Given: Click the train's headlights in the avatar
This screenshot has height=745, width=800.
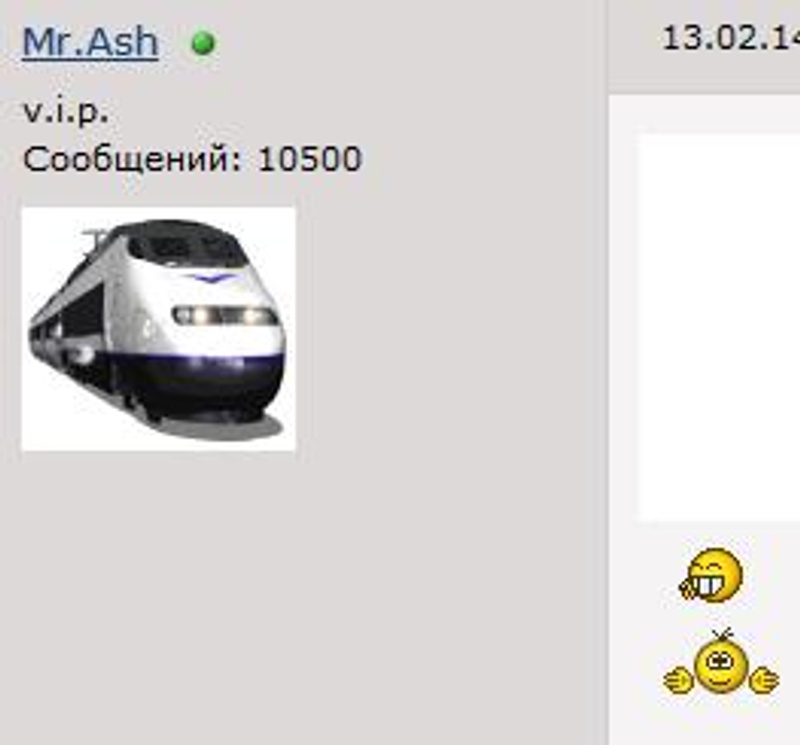Looking at the screenshot, I should [x=226, y=316].
